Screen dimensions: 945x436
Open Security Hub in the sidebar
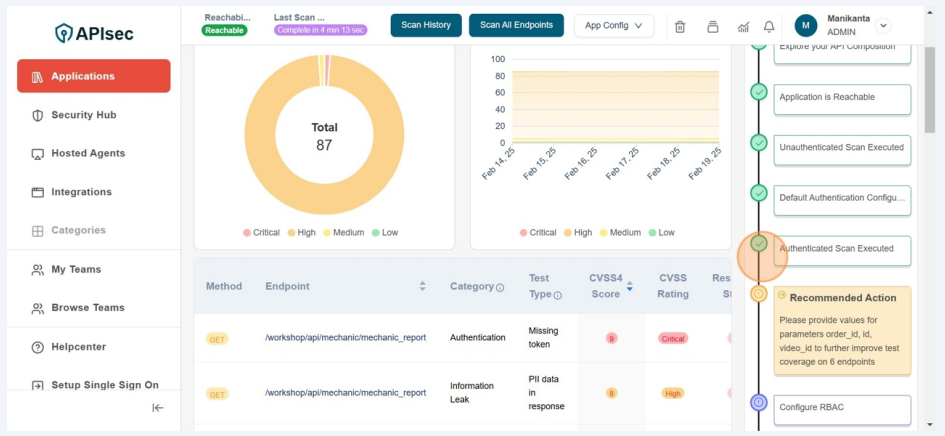[x=84, y=115]
